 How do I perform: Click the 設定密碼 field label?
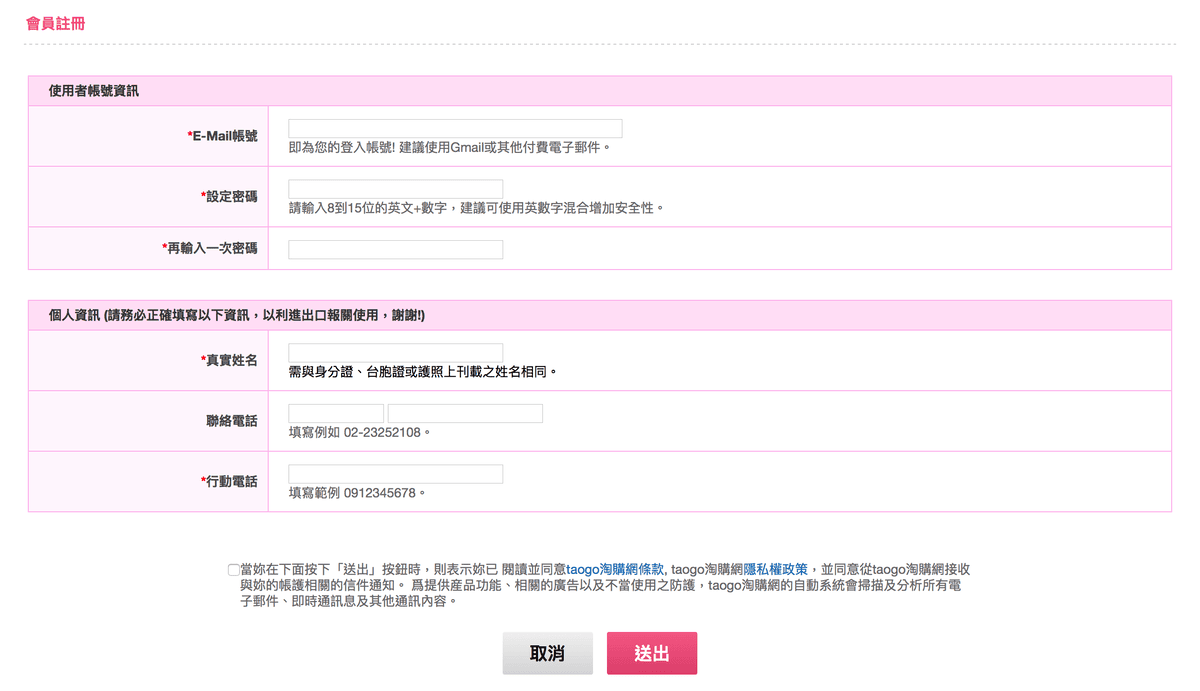[230, 196]
